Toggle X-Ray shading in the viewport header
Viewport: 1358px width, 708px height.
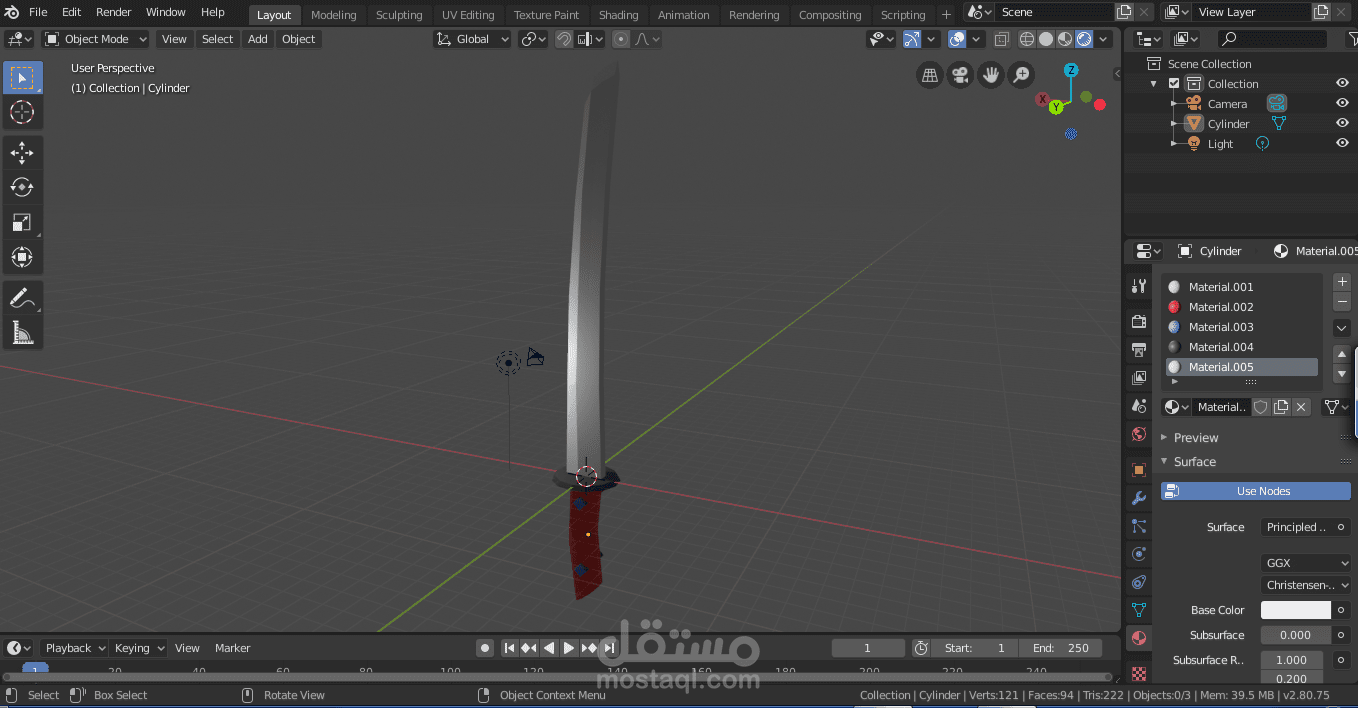(1001, 38)
